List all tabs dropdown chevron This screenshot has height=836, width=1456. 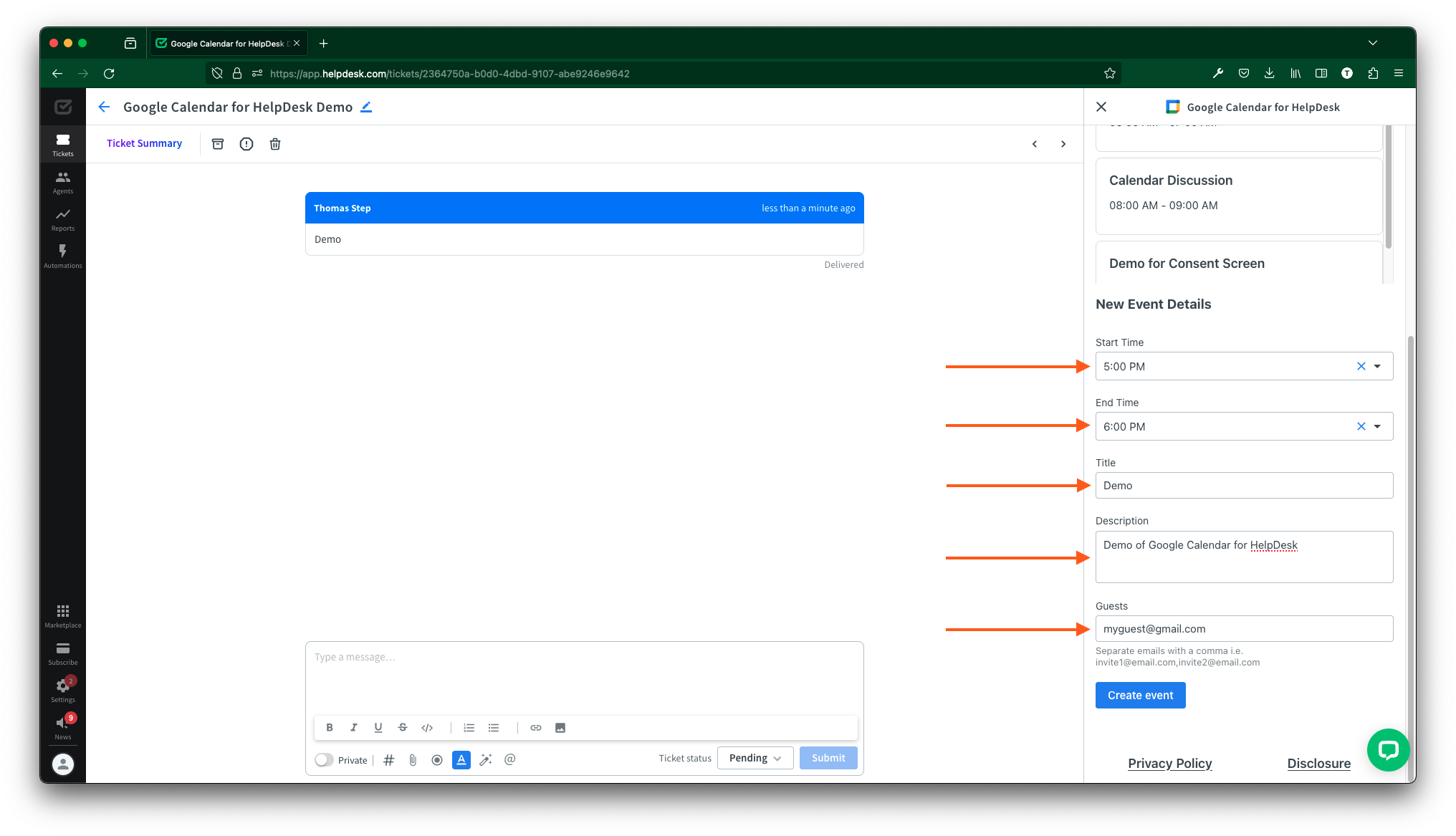[1373, 43]
